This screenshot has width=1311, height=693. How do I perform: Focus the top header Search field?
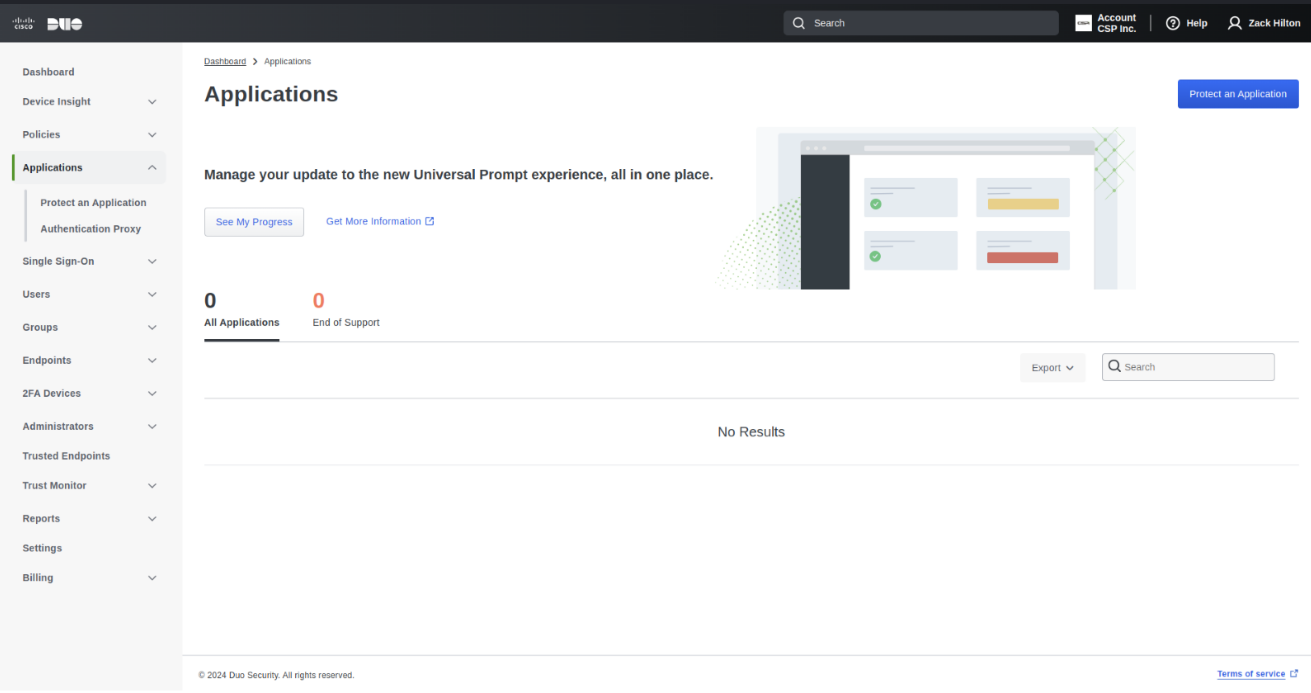tap(921, 23)
